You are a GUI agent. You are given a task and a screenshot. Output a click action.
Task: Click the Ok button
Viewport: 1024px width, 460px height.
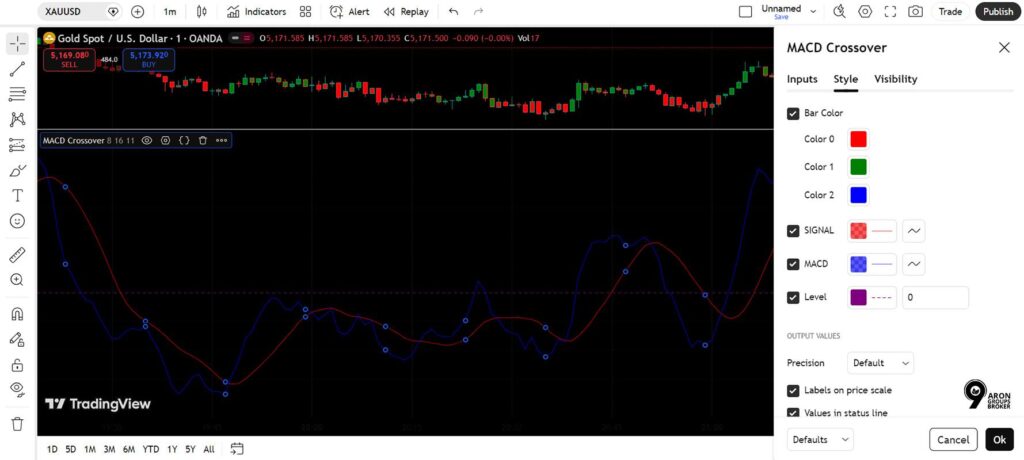coord(999,440)
